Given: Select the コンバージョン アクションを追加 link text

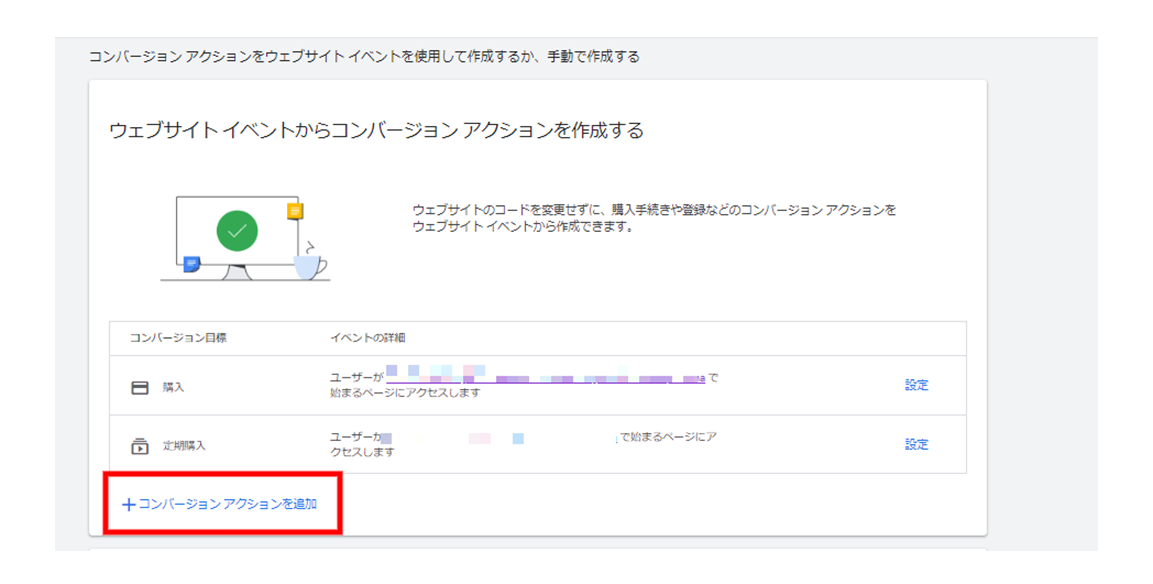Looking at the screenshot, I should point(228,504).
